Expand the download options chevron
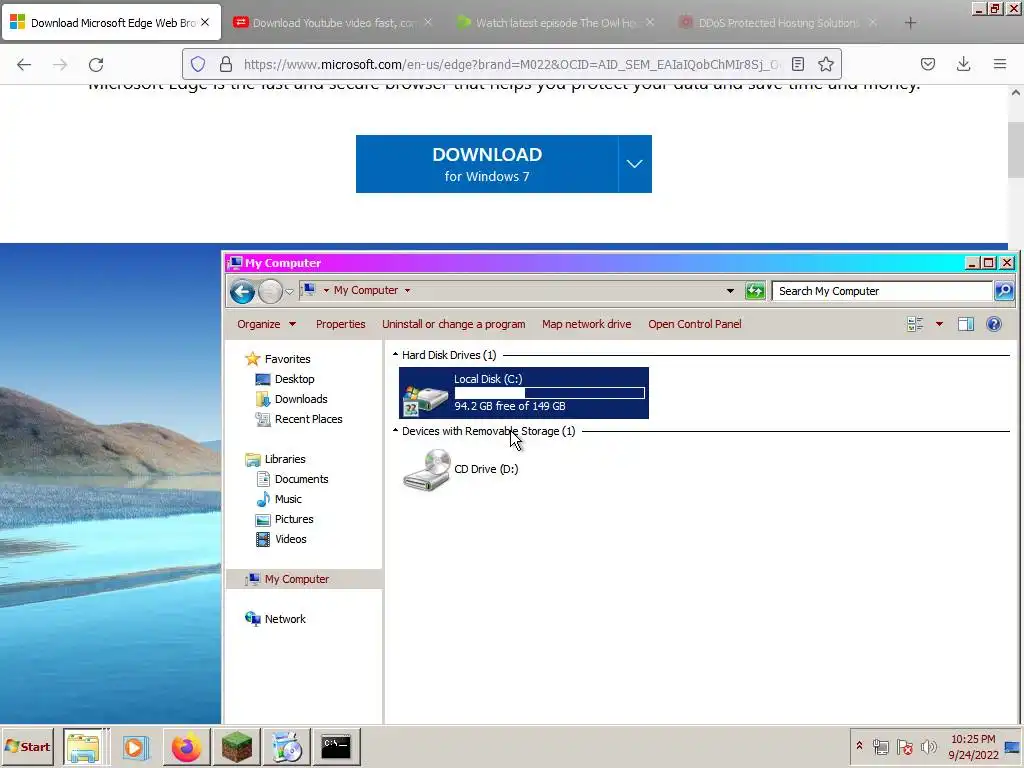 coord(635,164)
